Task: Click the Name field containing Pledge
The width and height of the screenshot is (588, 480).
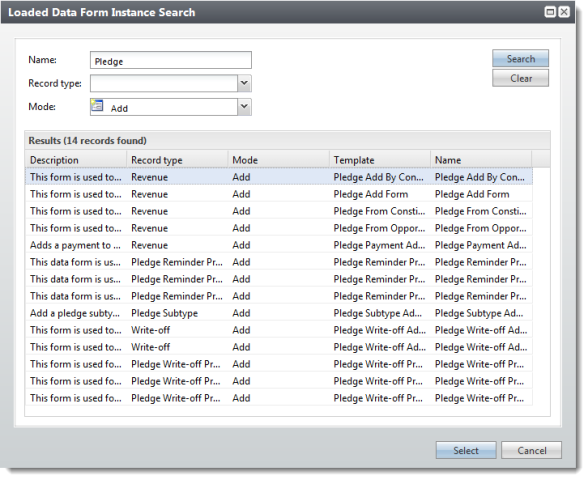Action: 171,60
